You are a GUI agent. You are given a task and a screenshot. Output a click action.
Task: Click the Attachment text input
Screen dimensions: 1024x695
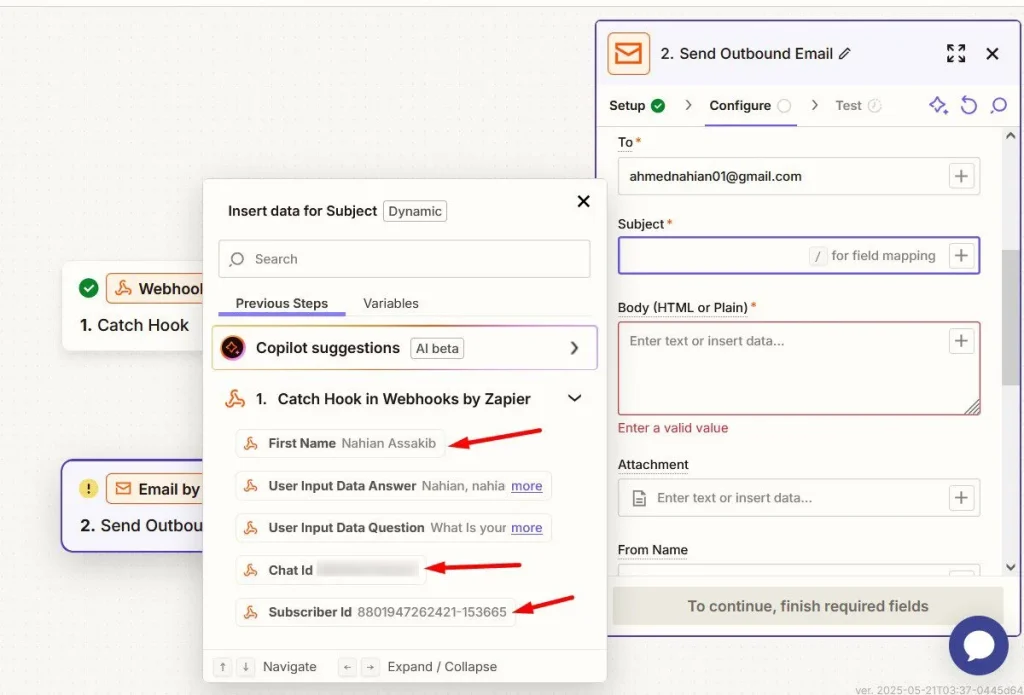pyautogui.click(x=799, y=498)
